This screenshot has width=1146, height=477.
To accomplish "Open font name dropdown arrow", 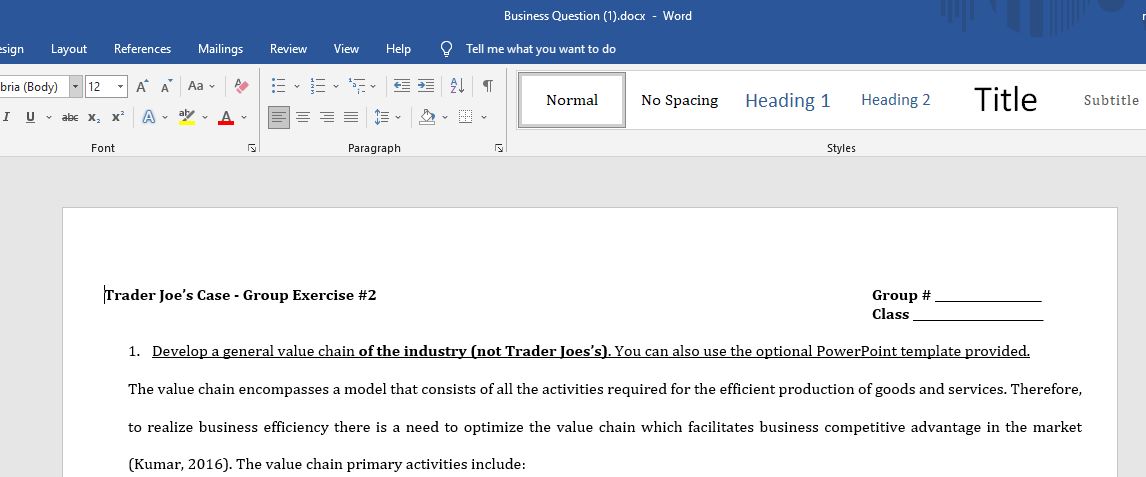I will coord(76,87).
